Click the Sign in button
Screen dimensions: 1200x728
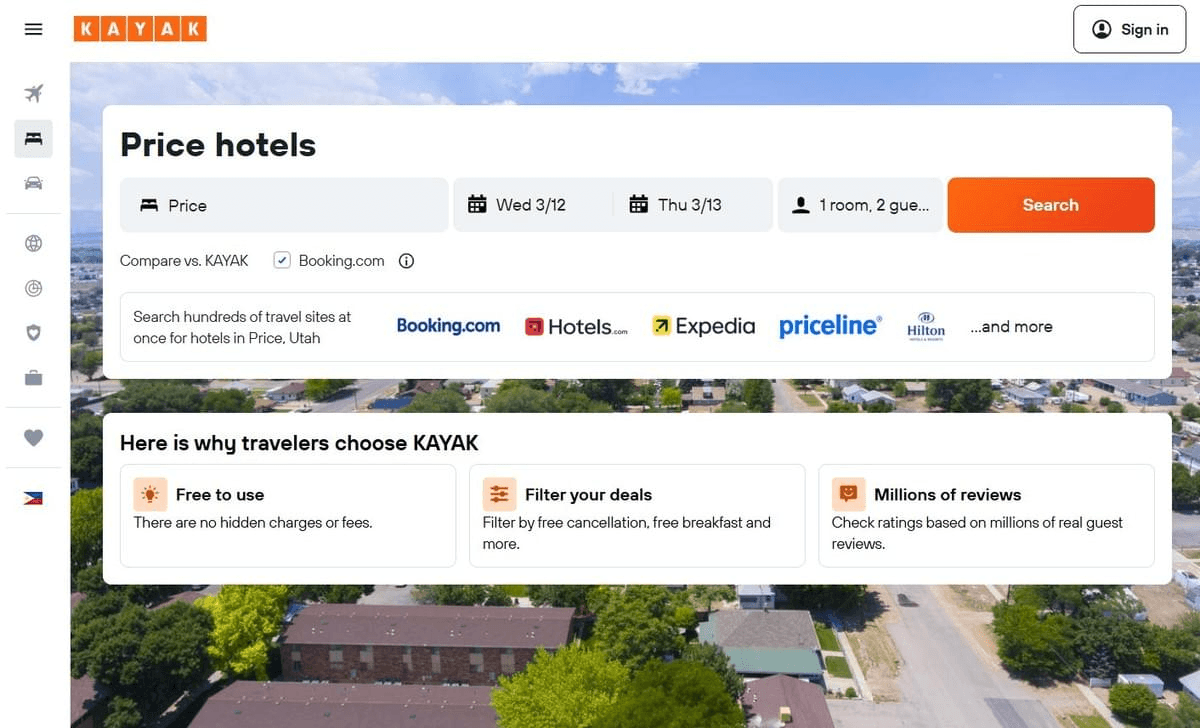pyautogui.click(x=1129, y=29)
